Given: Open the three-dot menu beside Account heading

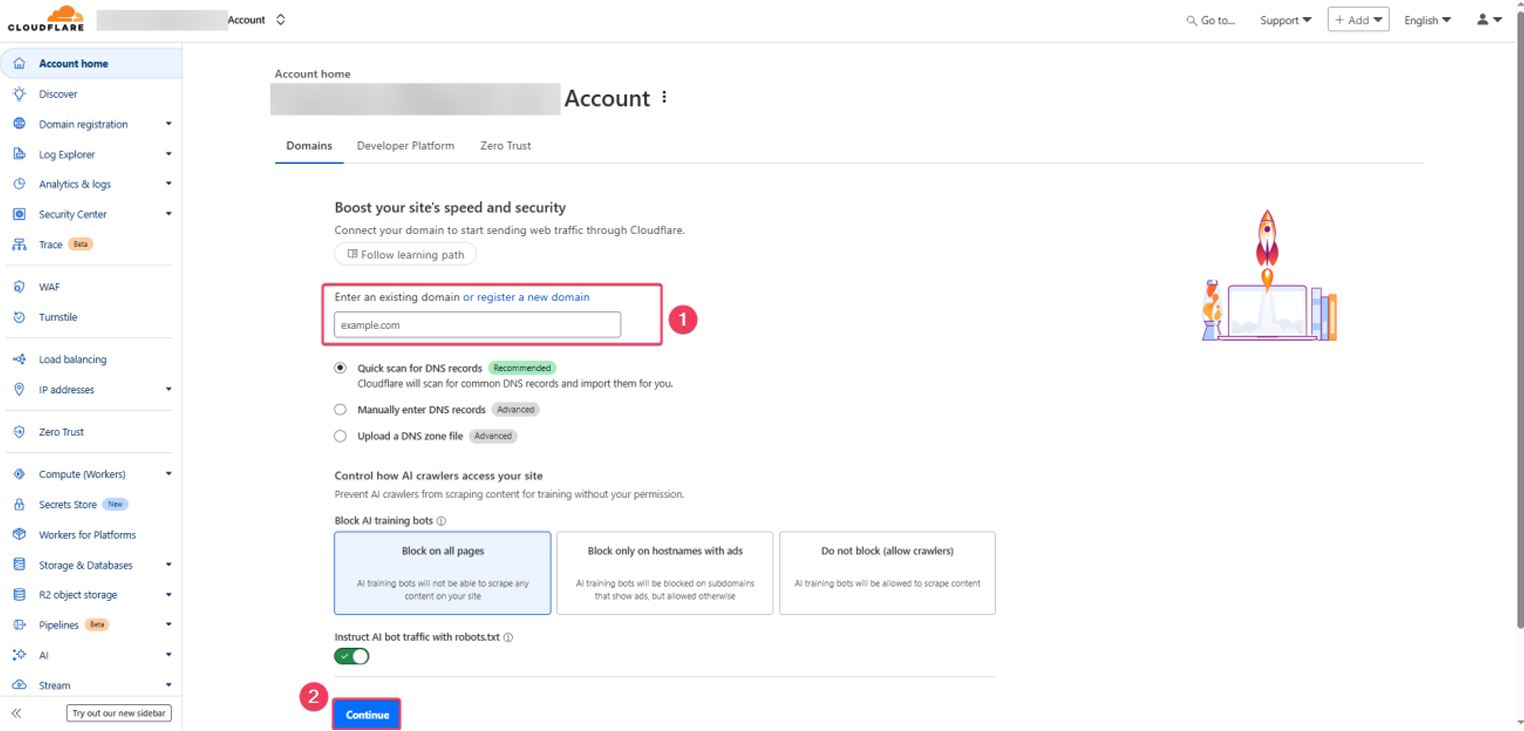Looking at the screenshot, I should 664,98.
